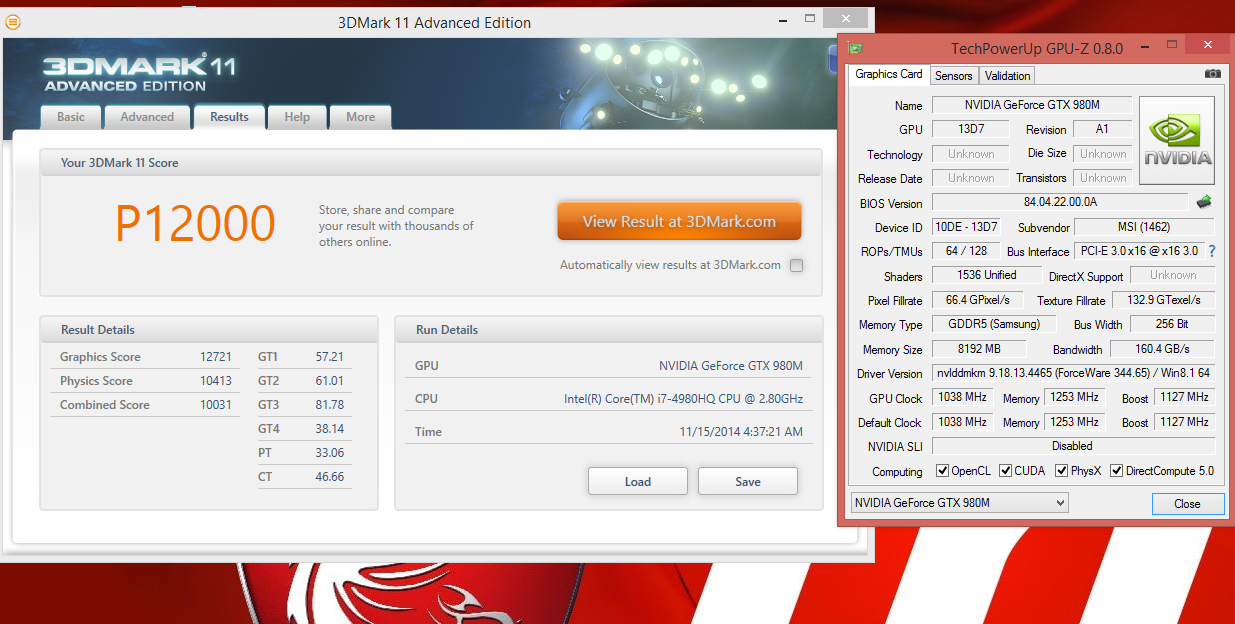
Task: Click the Shaders field 1536 Unified
Action: pos(987,275)
